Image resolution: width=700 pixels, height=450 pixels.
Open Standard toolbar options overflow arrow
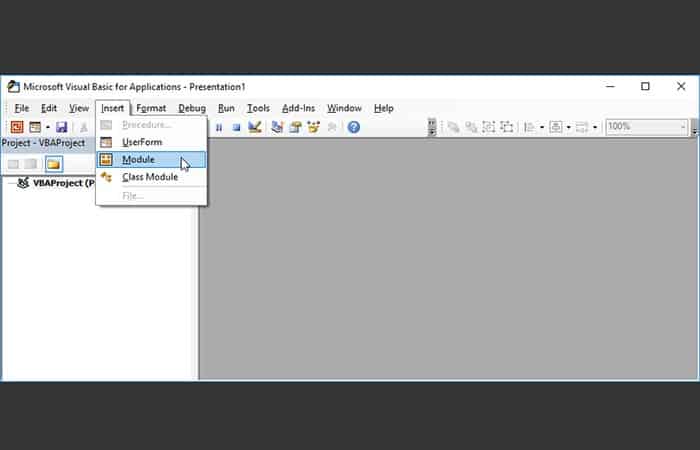[432, 127]
